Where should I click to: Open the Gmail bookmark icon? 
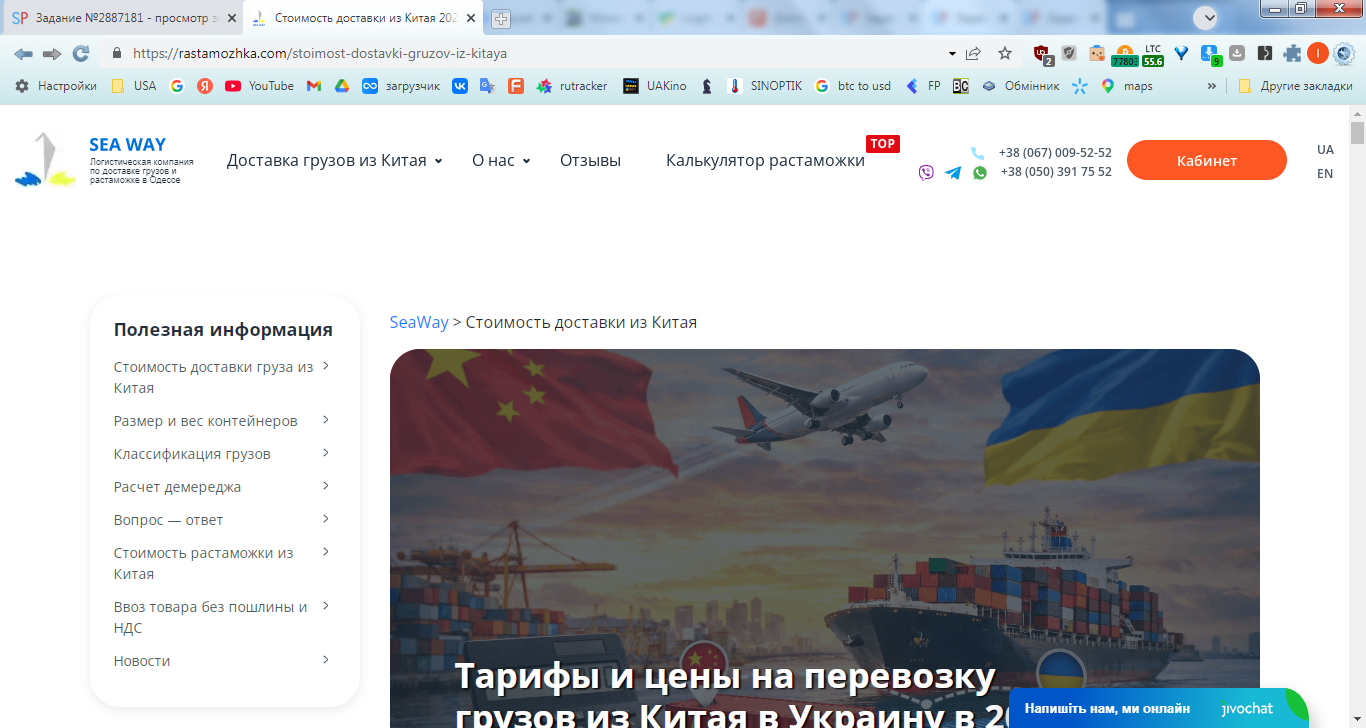point(313,86)
